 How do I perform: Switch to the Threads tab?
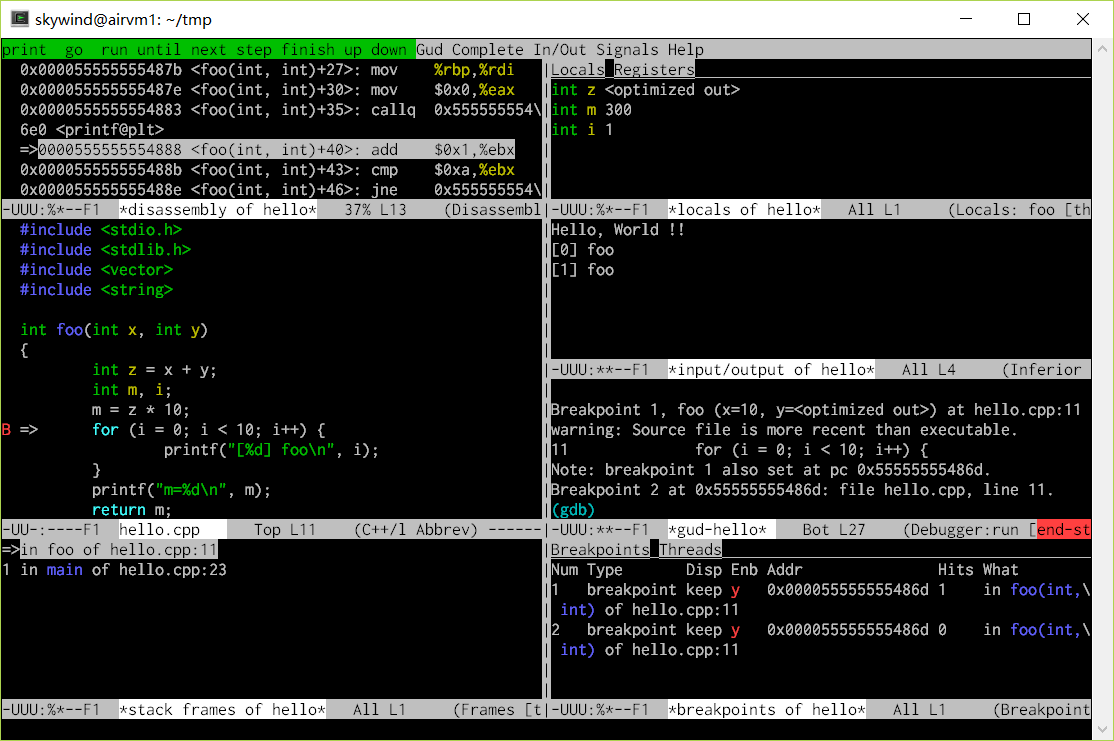click(690, 549)
